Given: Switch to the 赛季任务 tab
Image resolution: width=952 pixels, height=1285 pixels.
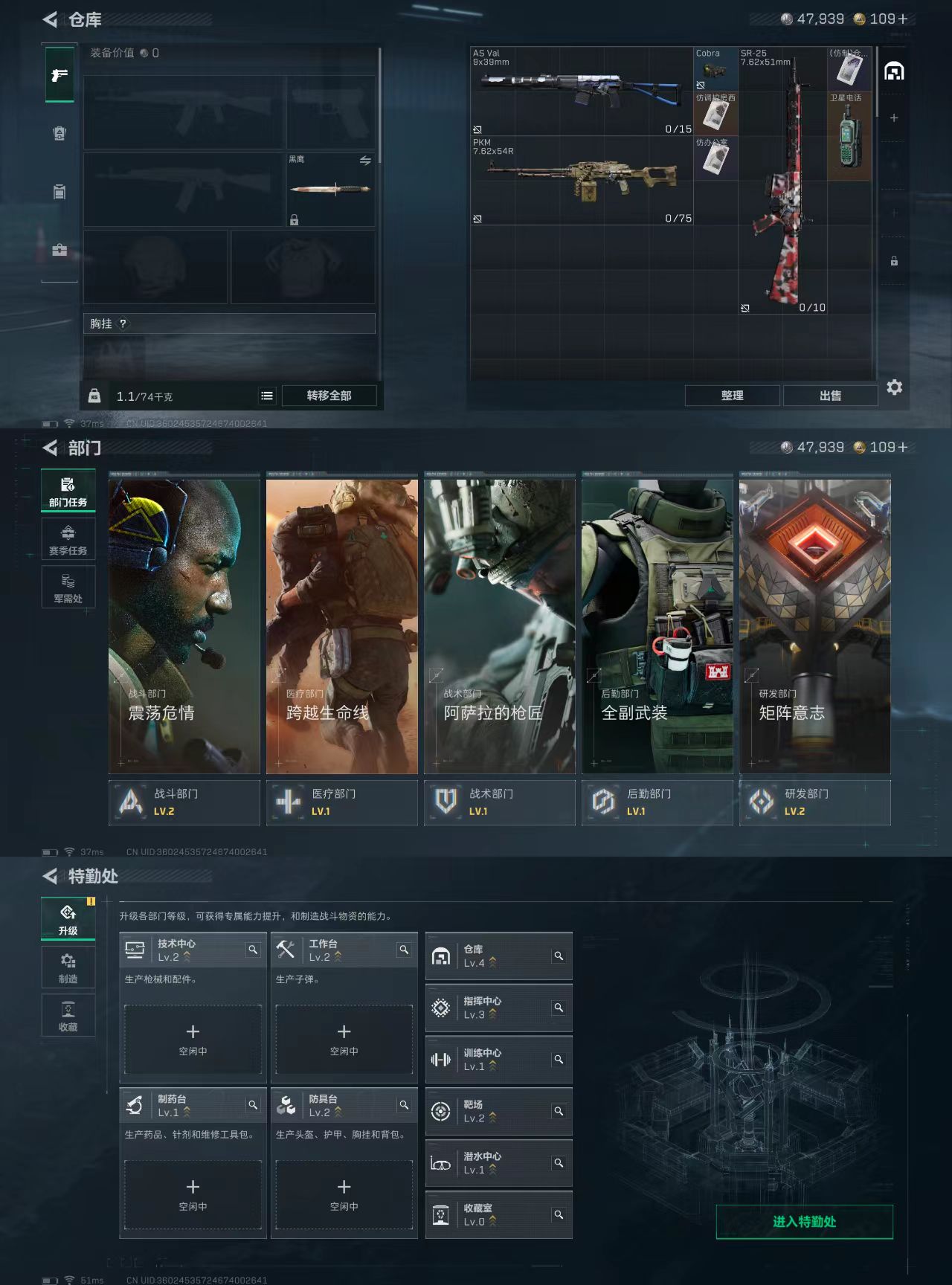Looking at the screenshot, I should click(68, 539).
